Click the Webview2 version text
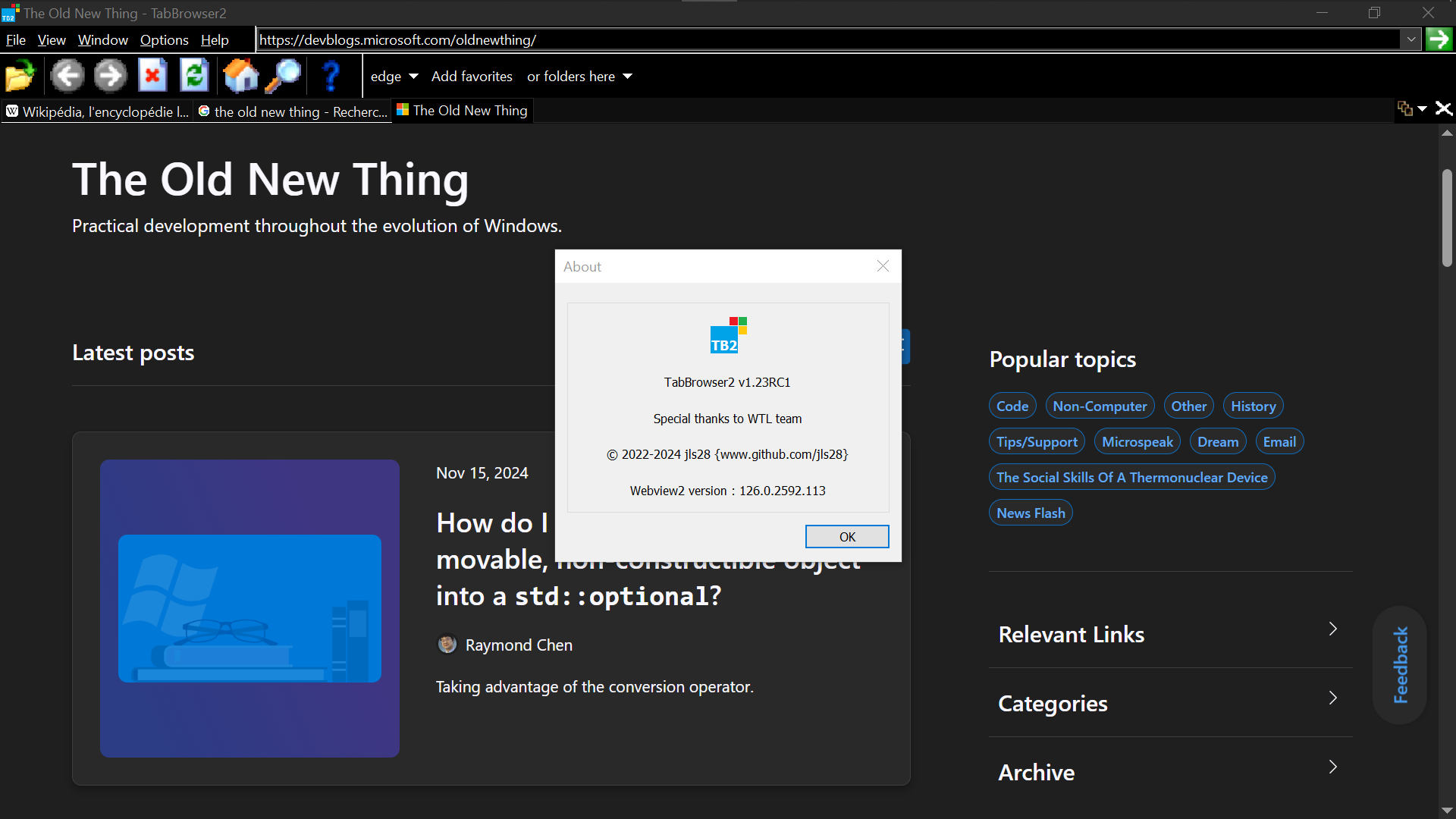 point(728,491)
